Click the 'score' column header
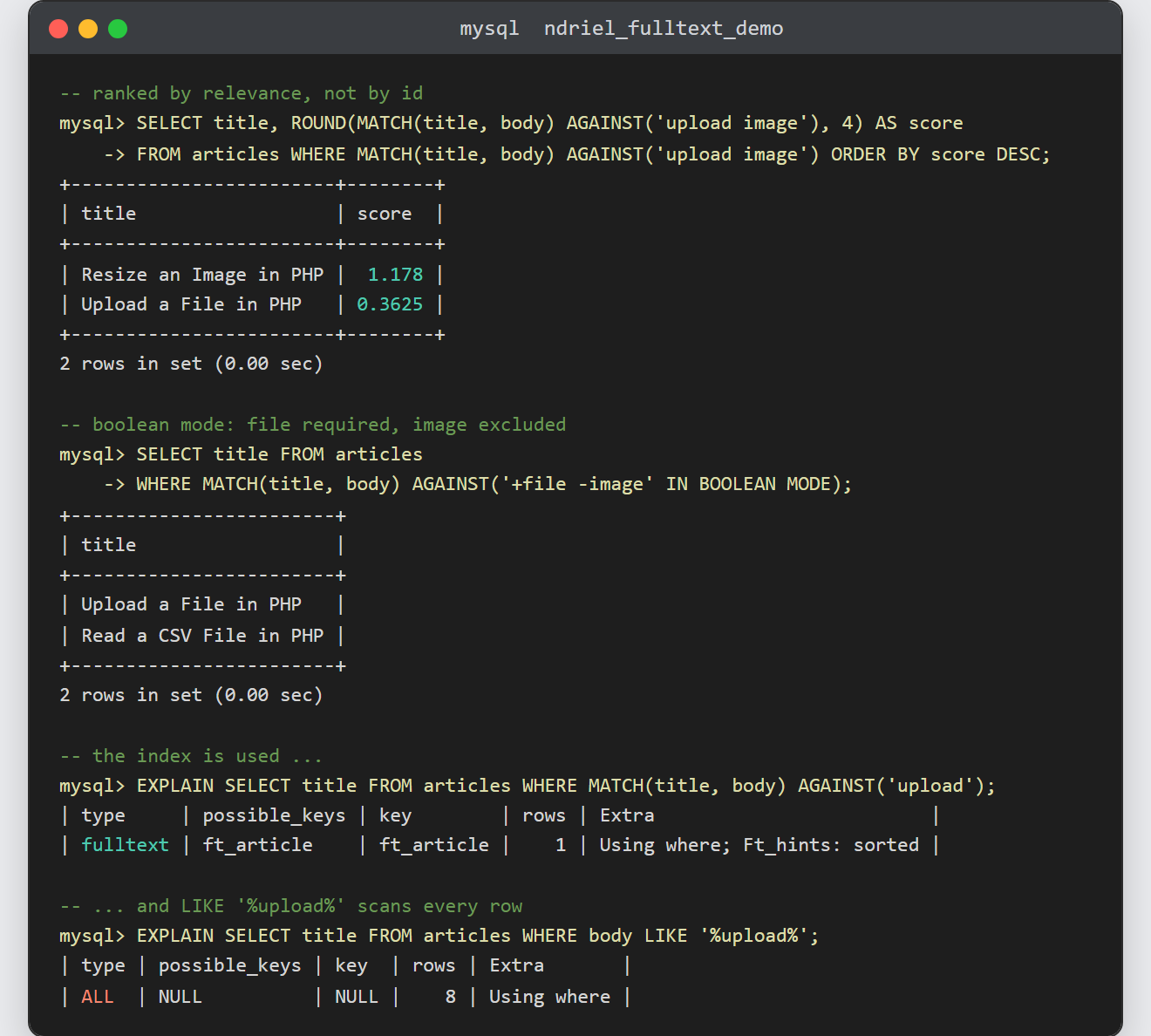The width and height of the screenshot is (1151, 1036). (x=385, y=214)
